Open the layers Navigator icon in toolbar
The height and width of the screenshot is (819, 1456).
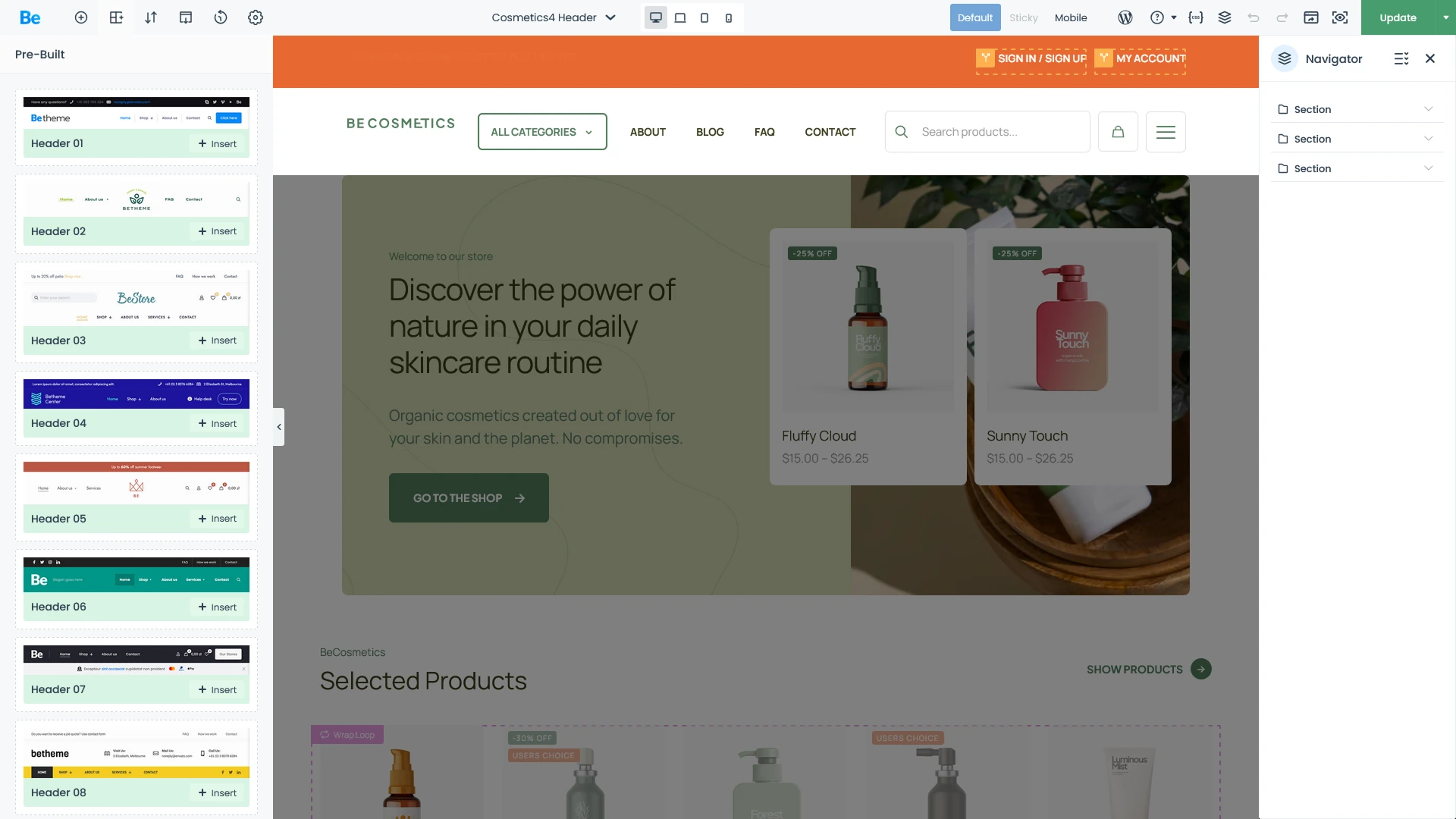pos(1224,17)
